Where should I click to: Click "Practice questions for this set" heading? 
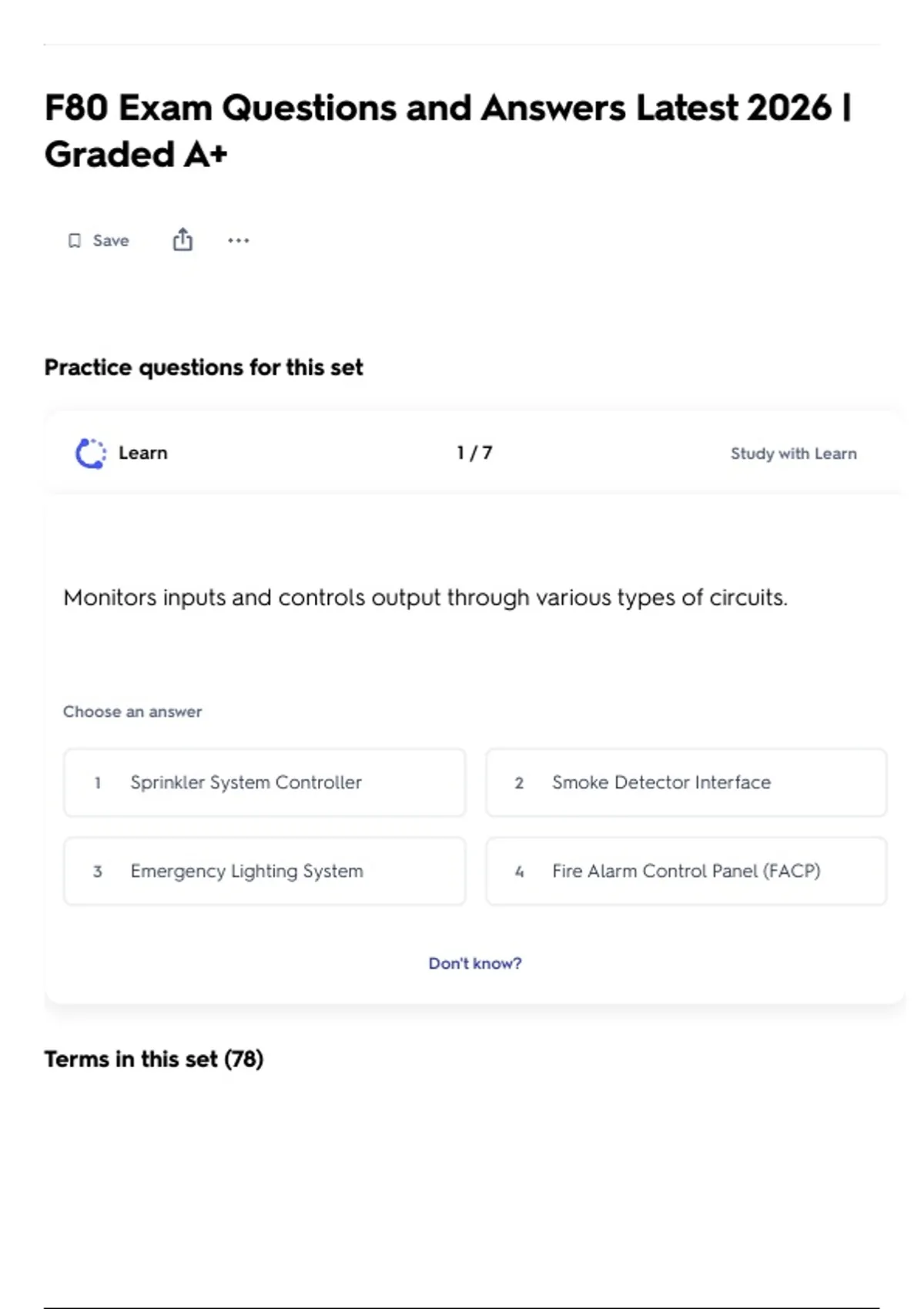(203, 367)
